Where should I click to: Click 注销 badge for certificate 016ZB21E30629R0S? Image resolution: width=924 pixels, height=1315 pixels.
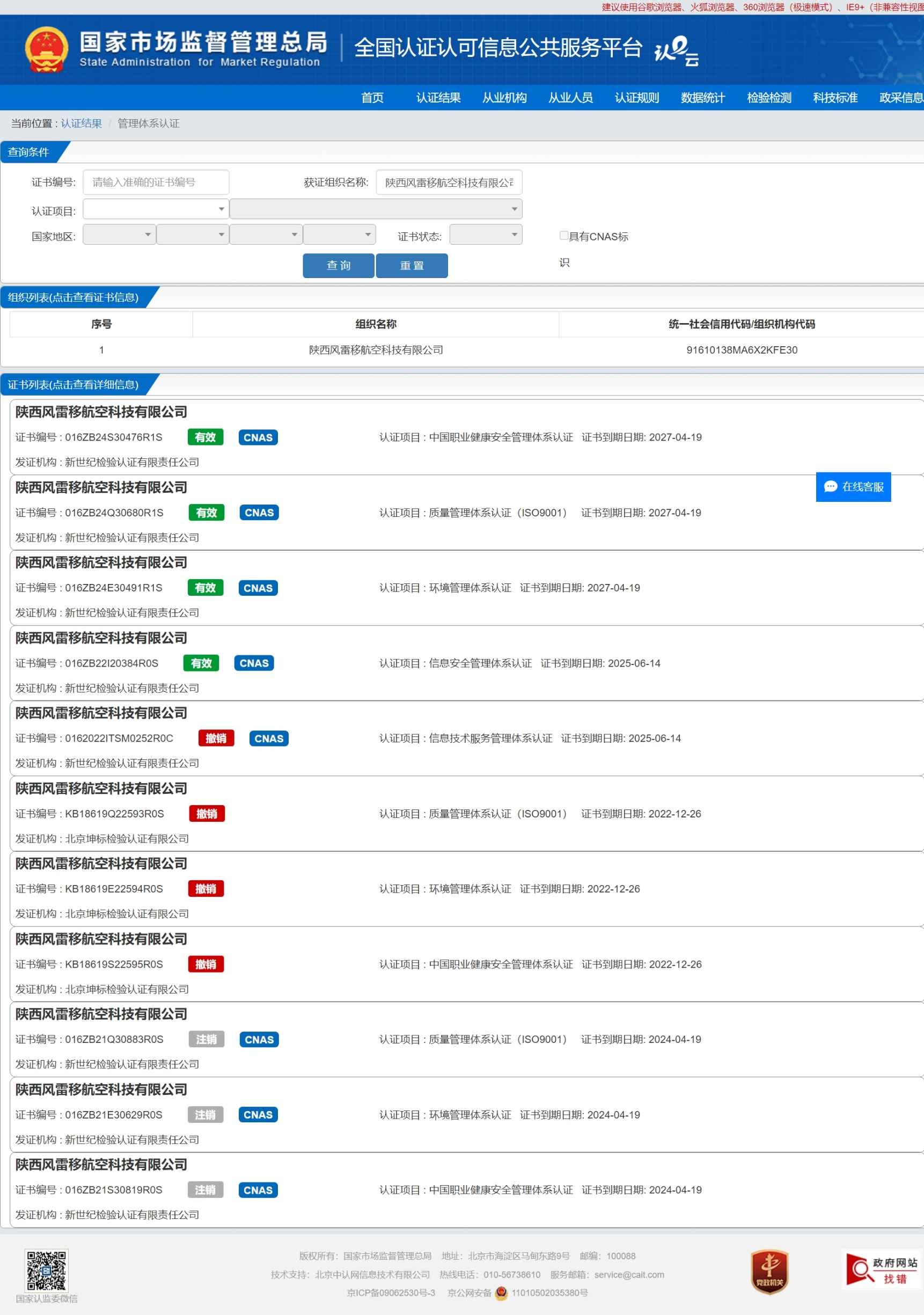click(205, 1115)
